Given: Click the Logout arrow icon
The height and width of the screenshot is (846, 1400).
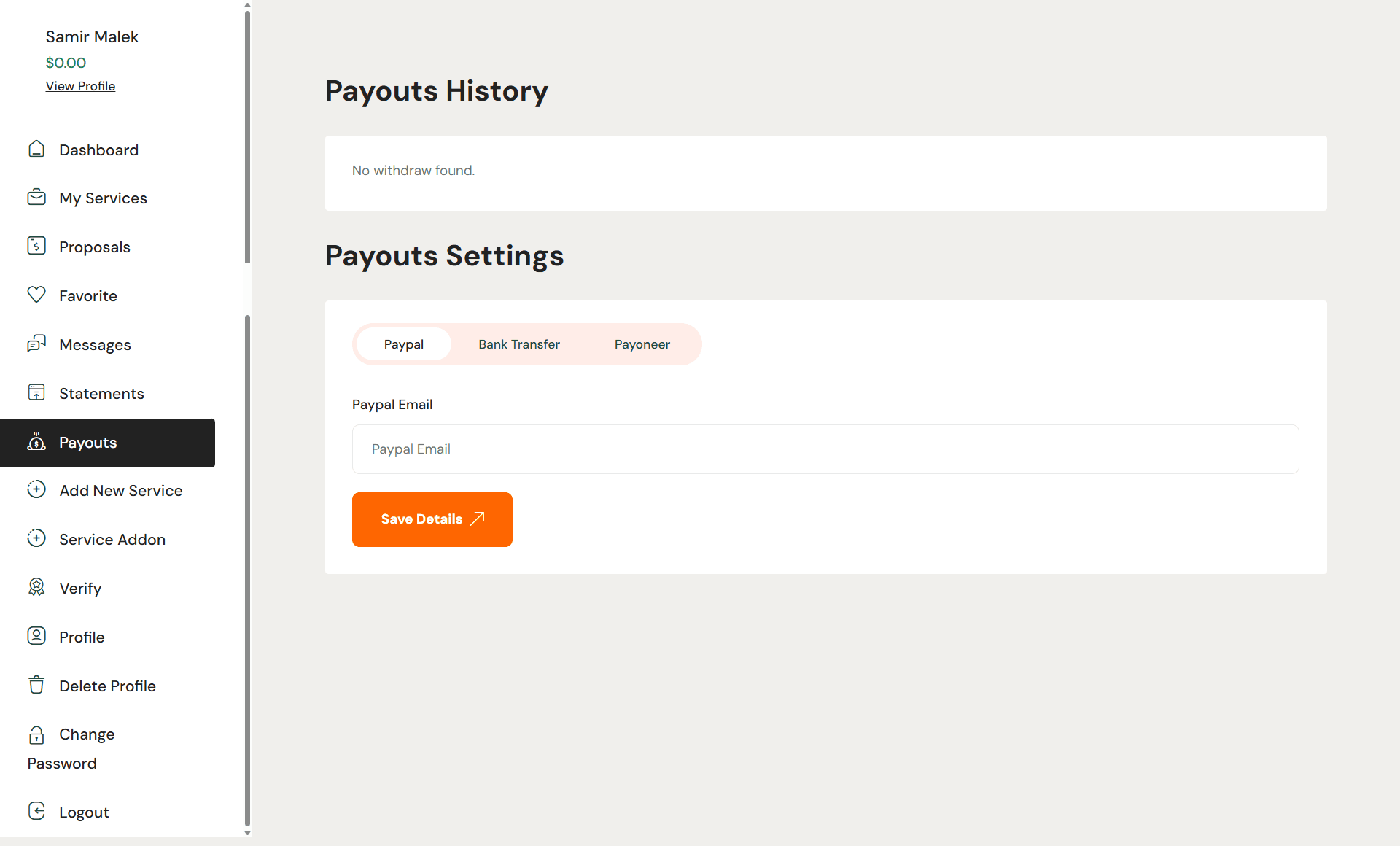Looking at the screenshot, I should tap(36, 811).
